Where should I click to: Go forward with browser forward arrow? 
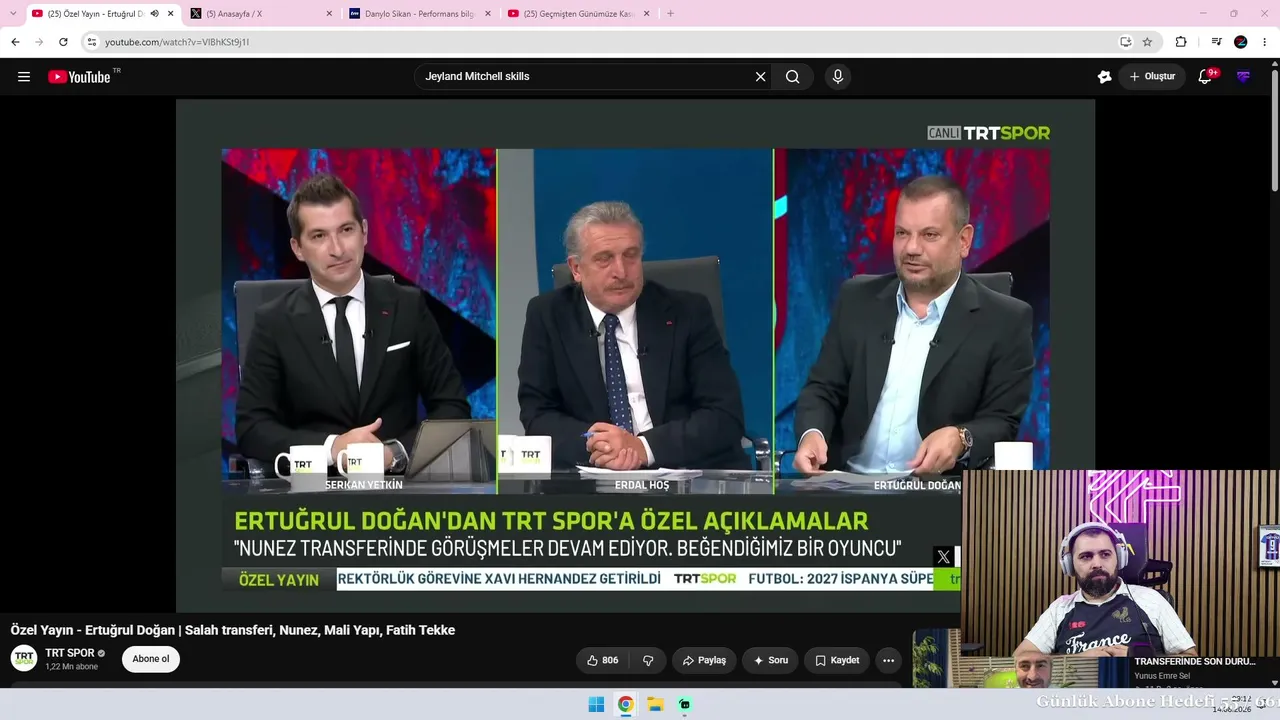(x=39, y=42)
